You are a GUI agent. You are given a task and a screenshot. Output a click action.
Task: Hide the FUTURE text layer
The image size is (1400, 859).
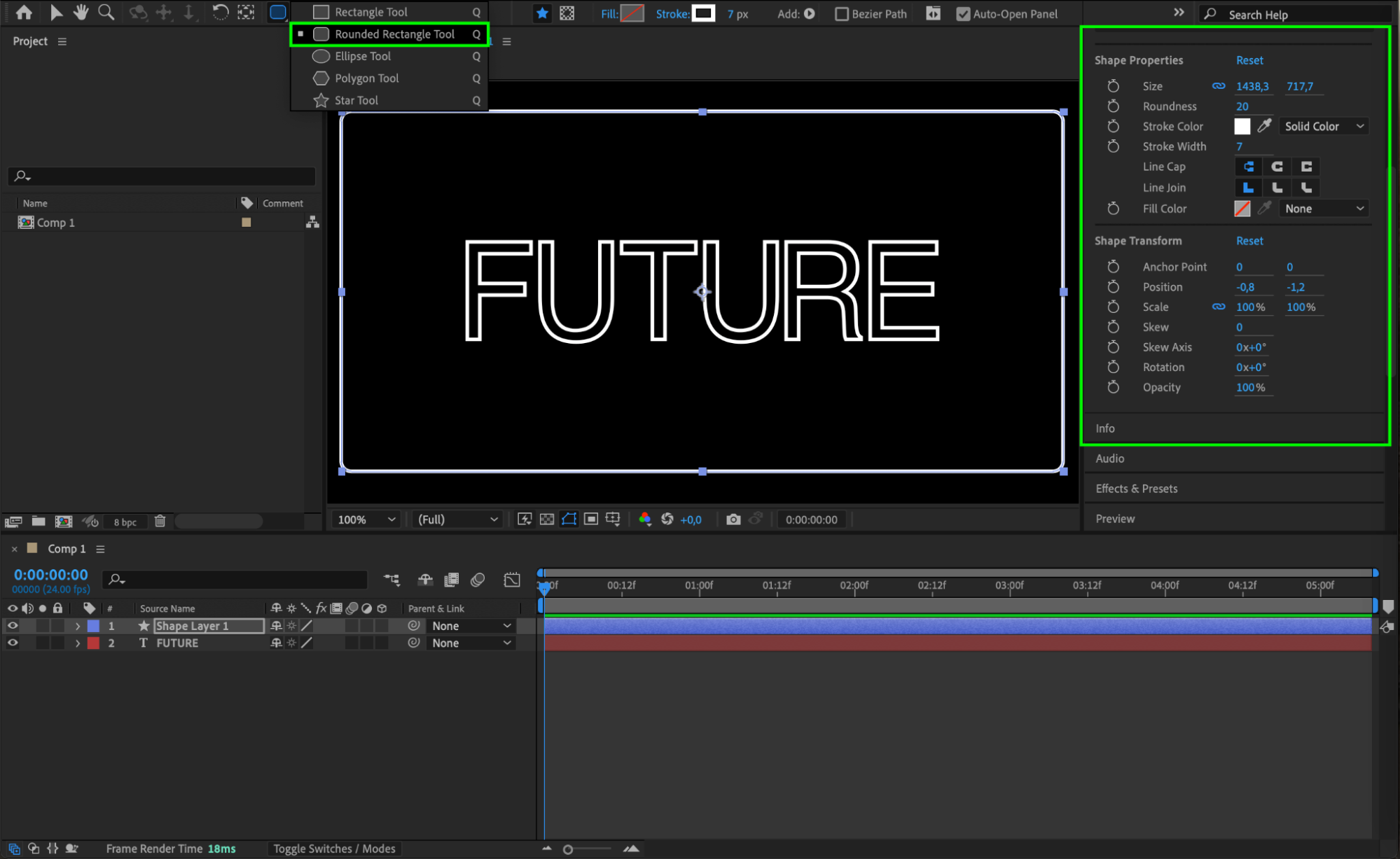coord(13,643)
